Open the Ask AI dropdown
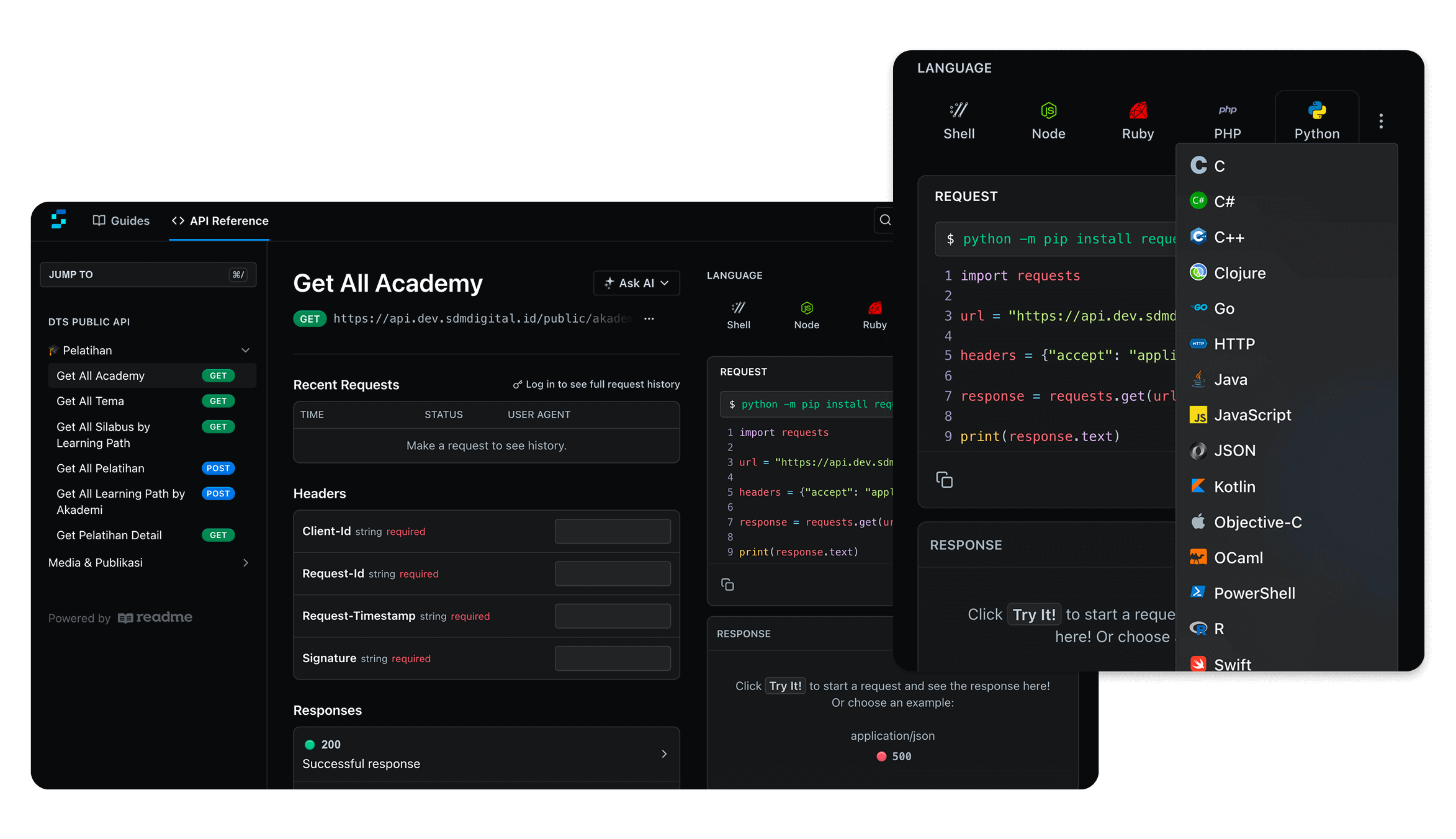This screenshot has width=1456, height=839. (x=636, y=283)
